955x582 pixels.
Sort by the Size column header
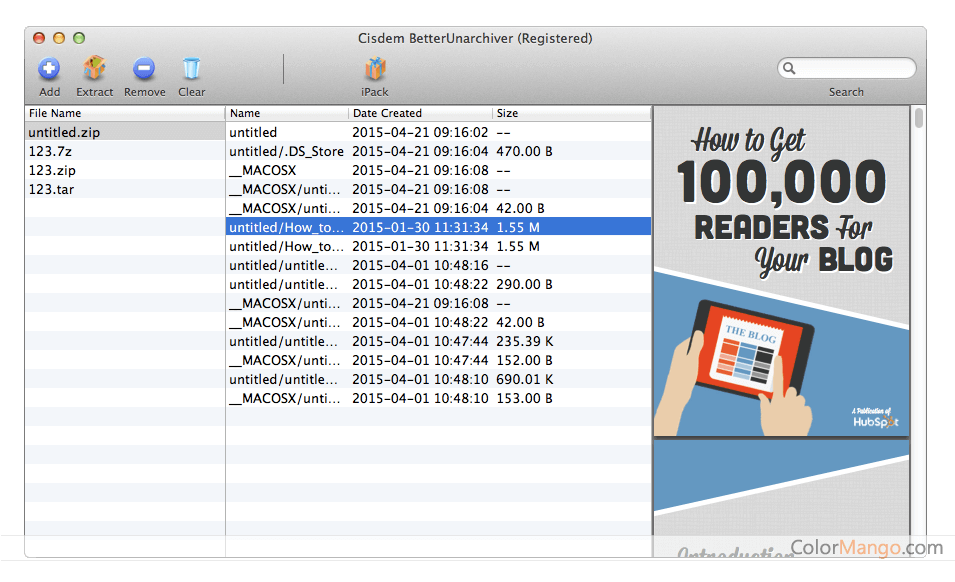click(x=571, y=113)
